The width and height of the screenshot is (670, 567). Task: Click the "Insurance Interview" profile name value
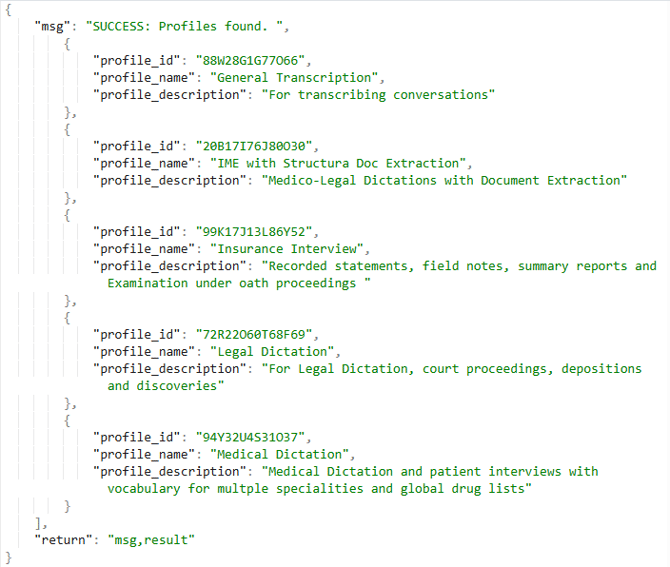[x=288, y=249]
